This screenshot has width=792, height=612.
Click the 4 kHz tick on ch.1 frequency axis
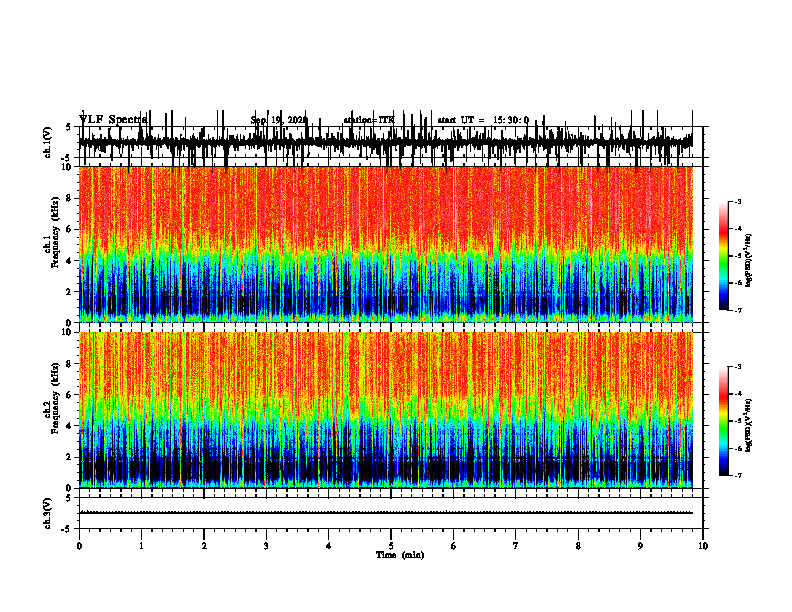[x=69, y=261]
